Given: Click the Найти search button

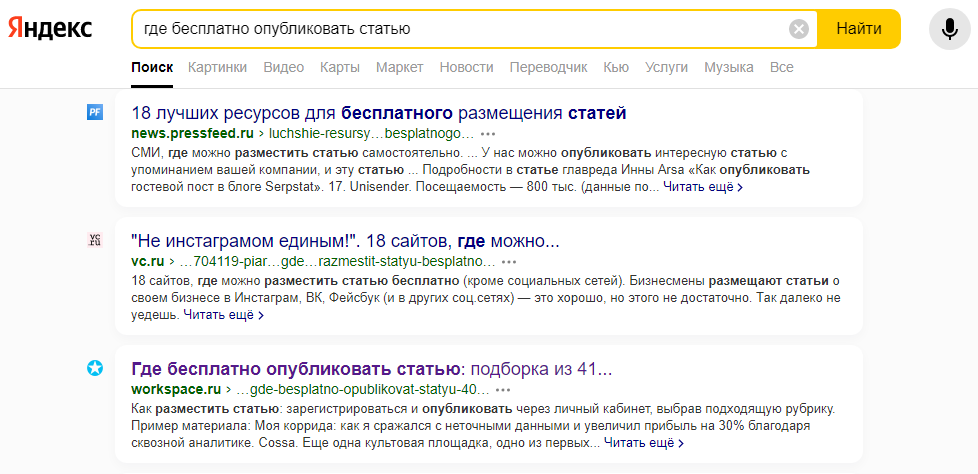Looking at the screenshot, I should 859,29.
